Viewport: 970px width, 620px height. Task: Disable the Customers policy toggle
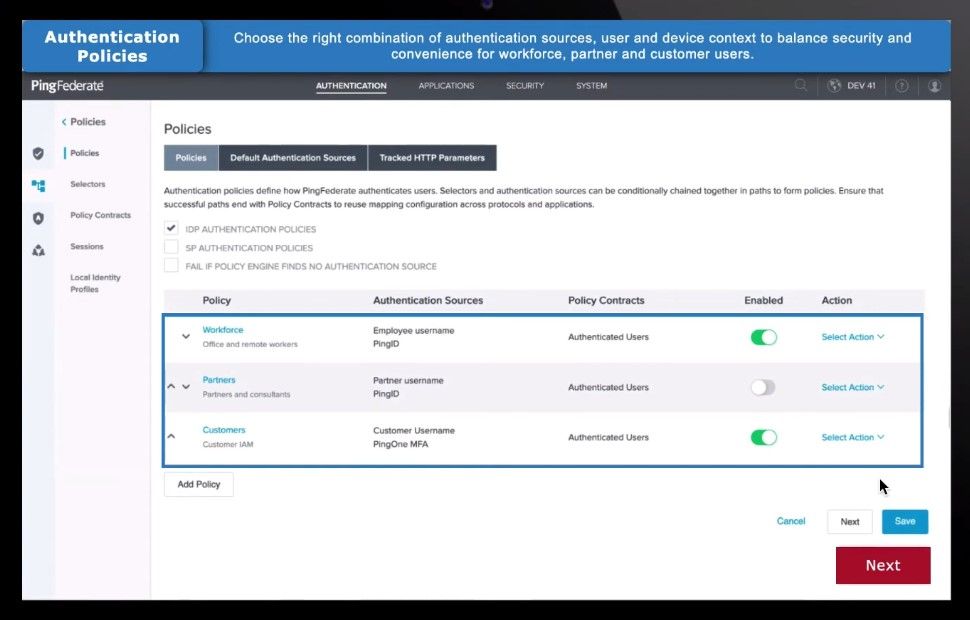[763, 437]
